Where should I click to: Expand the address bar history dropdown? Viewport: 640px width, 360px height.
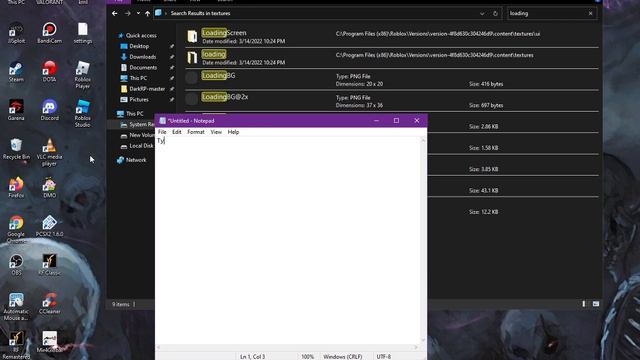(x=482, y=13)
